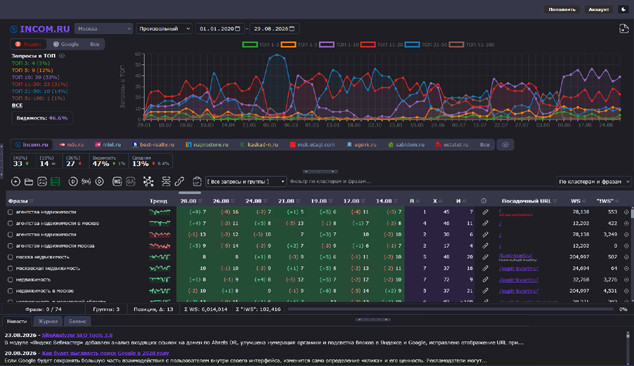Image resolution: width=634 pixels, height=366 pixels.
Task: Click the table vertical scrollbar
Action: [632, 254]
